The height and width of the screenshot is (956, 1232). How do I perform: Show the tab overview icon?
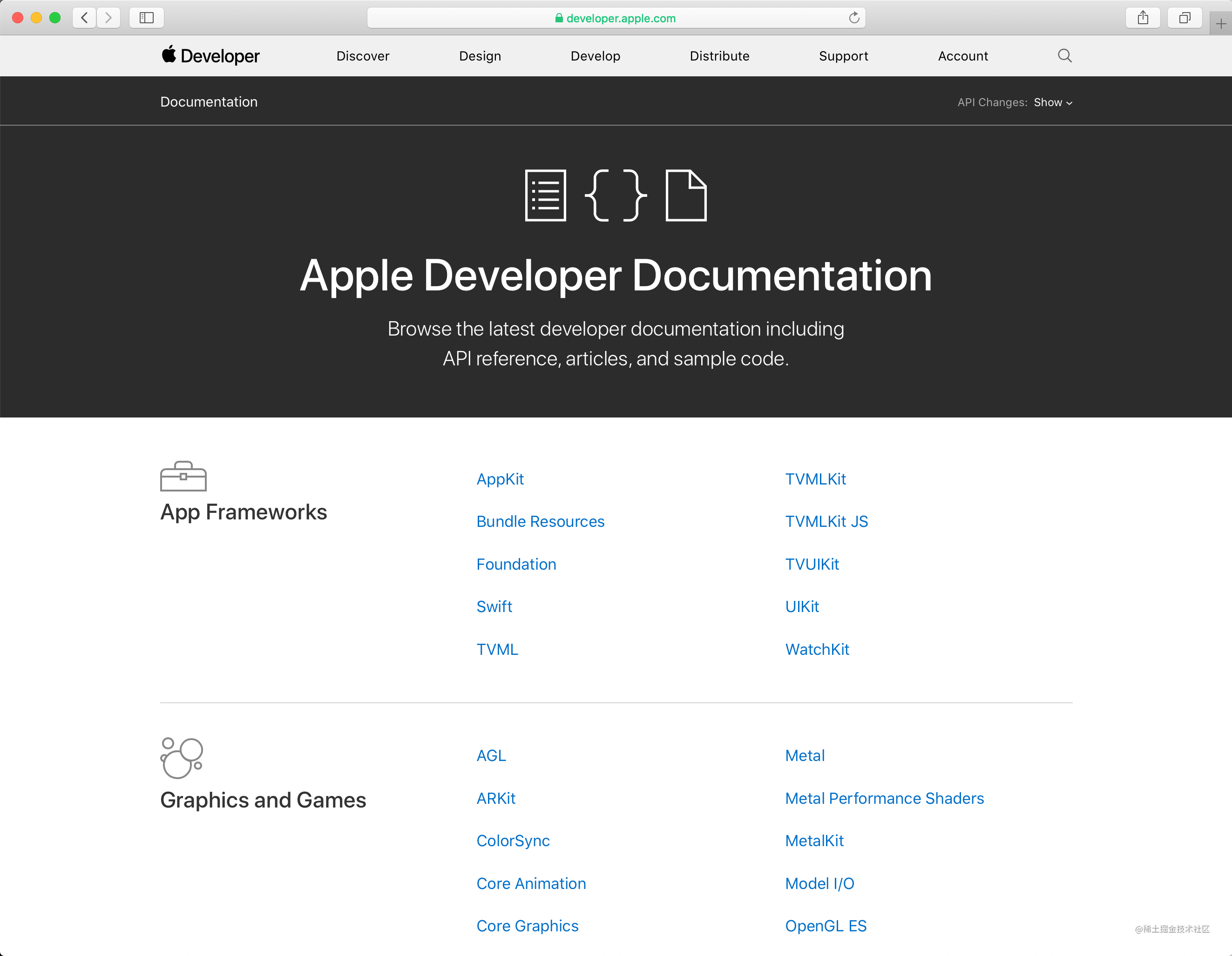(x=1185, y=18)
